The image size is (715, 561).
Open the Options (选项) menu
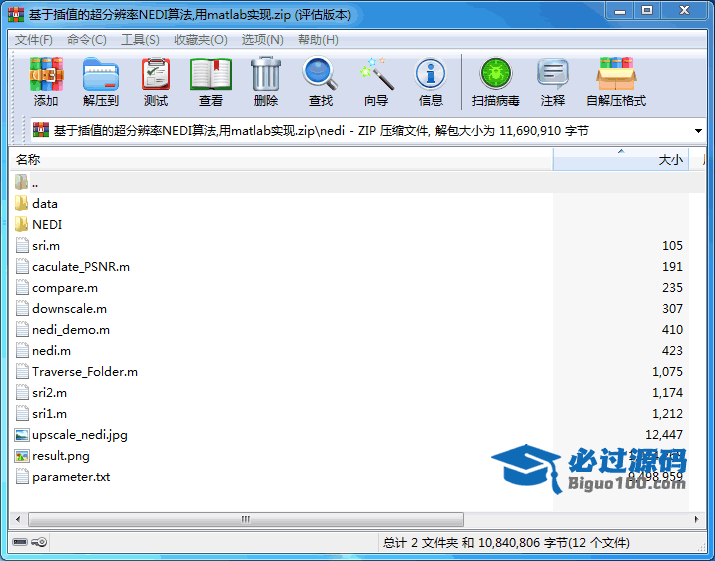tap(263, 40)
